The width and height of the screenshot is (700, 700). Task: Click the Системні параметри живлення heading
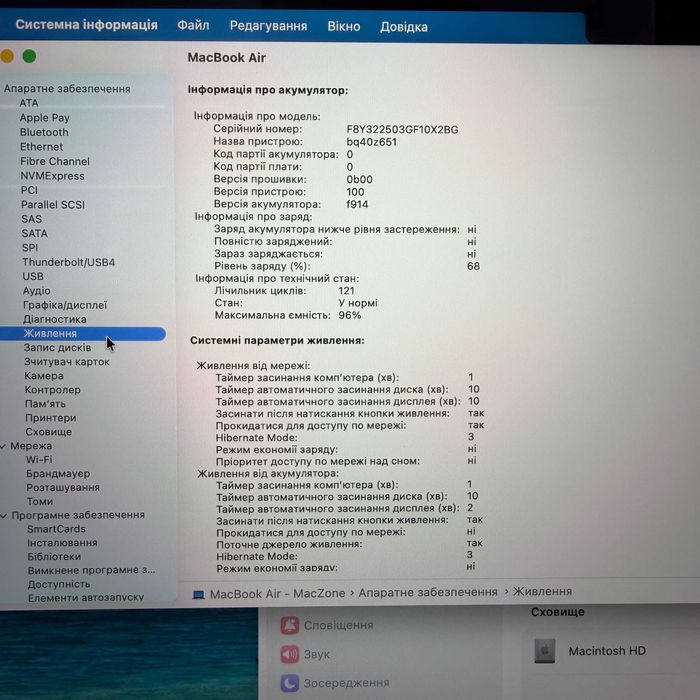(277, 341)
